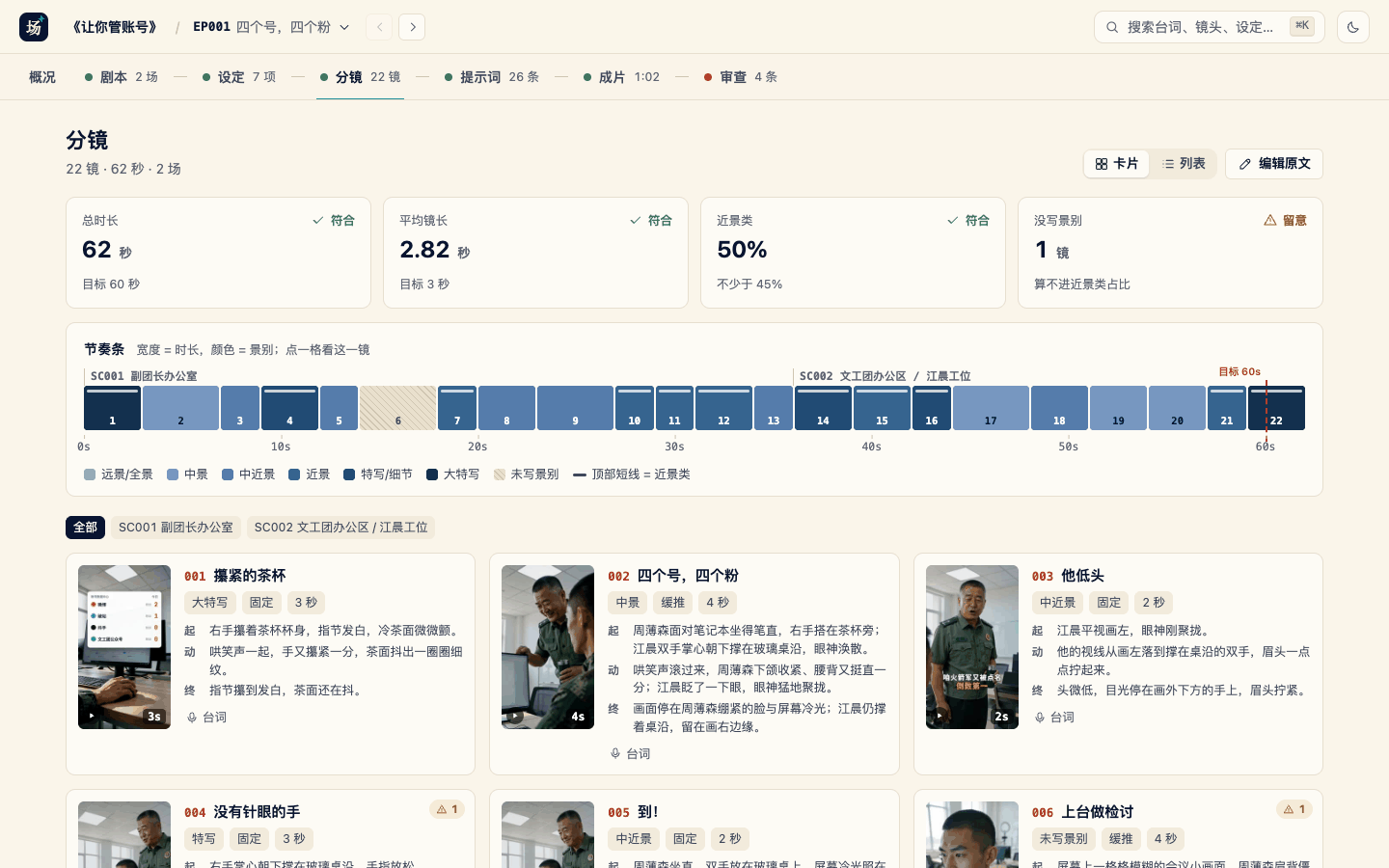Select shot 22 in the rhythm bar

[x=1276, y=408]
